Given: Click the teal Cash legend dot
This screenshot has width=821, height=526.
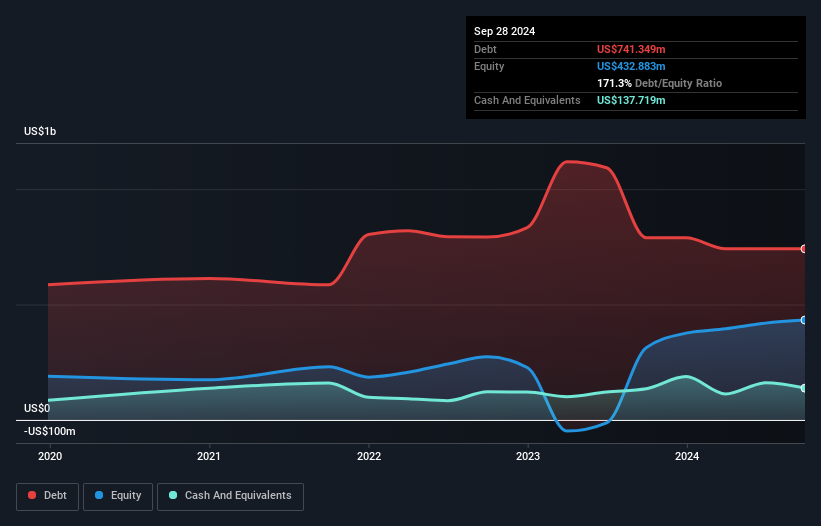Looking at the screenshot, I should [x=173, y=495].
